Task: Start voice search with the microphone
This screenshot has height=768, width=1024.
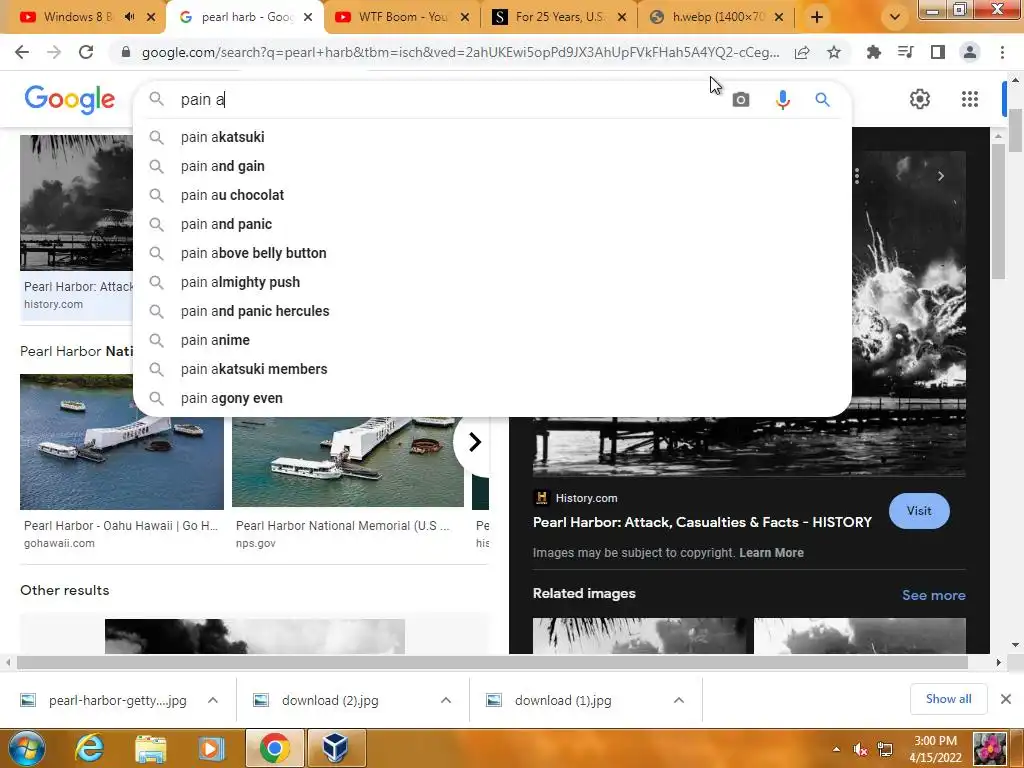Action: [x=782, y=99]
